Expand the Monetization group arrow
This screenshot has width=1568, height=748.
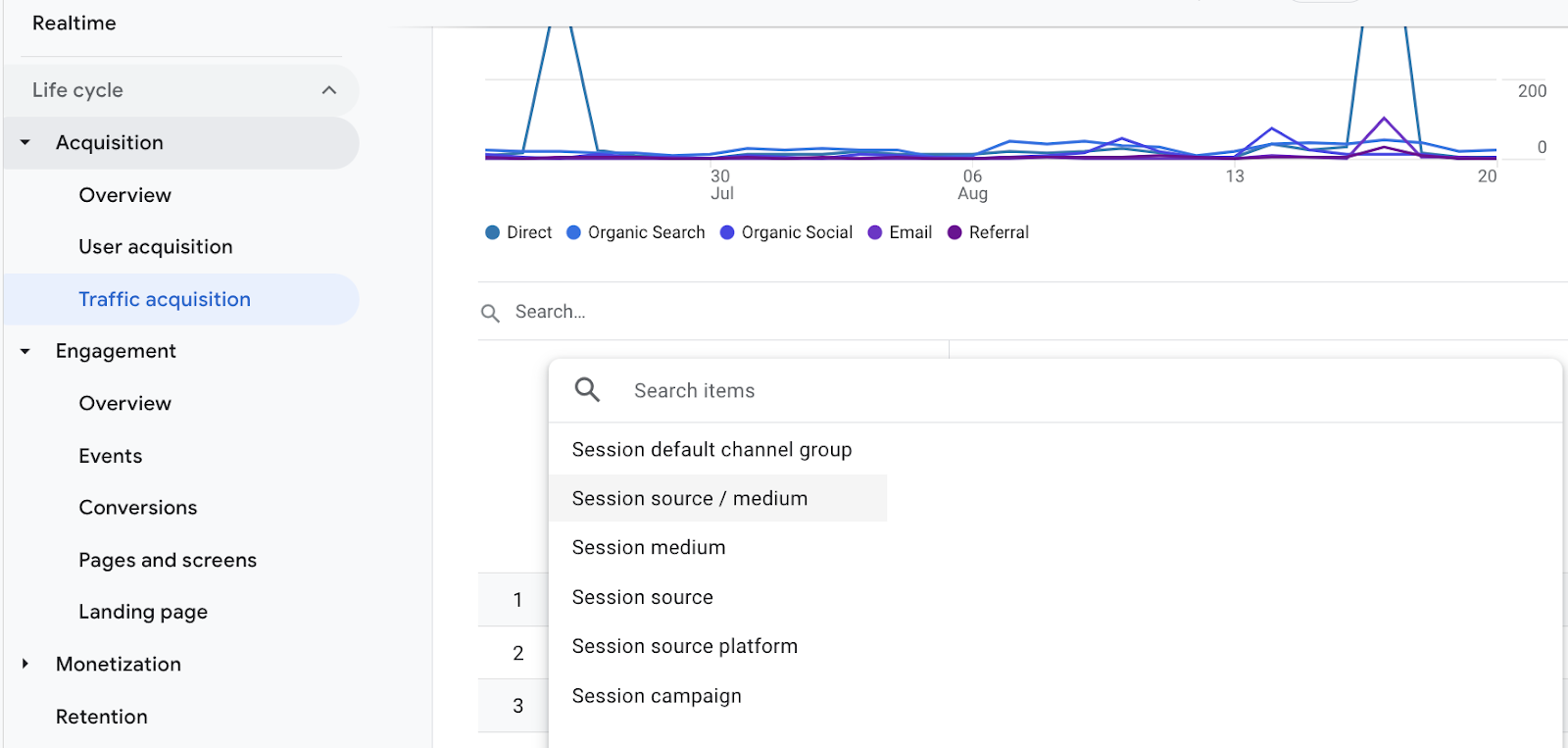25,664
